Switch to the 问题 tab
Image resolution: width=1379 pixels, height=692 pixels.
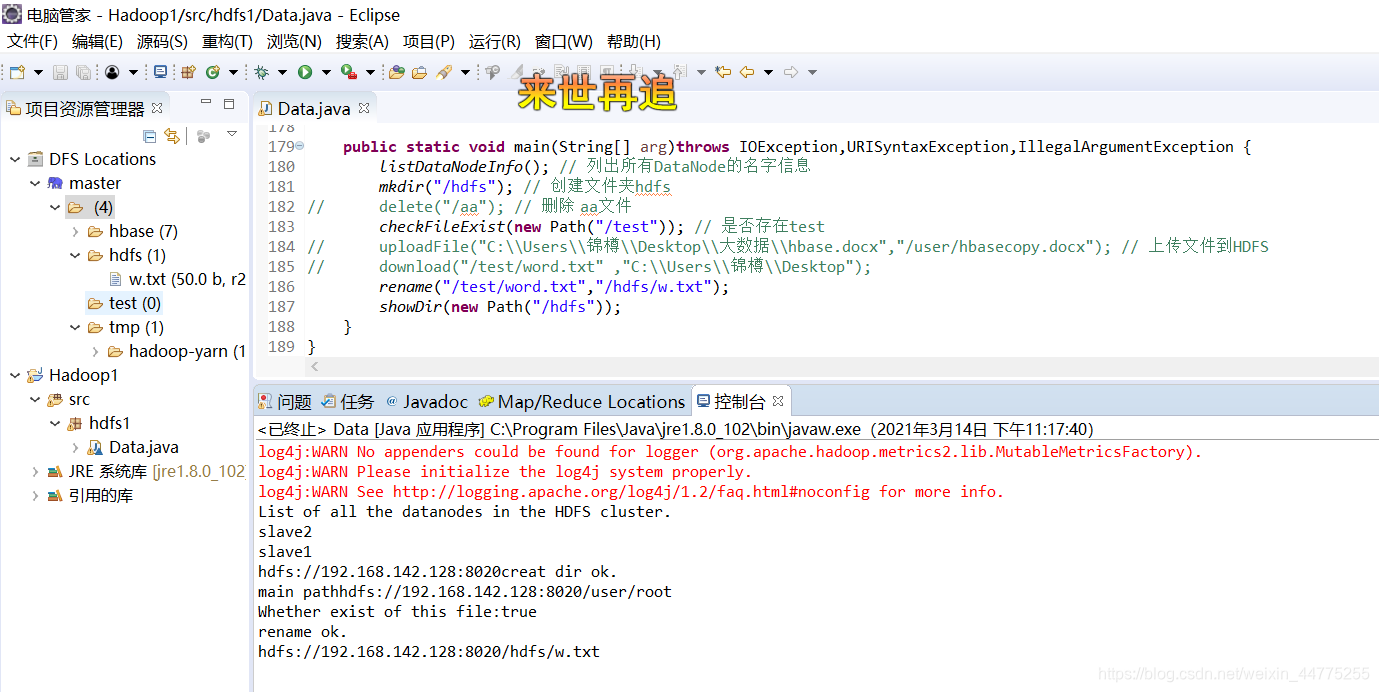[x=285, y=402]
